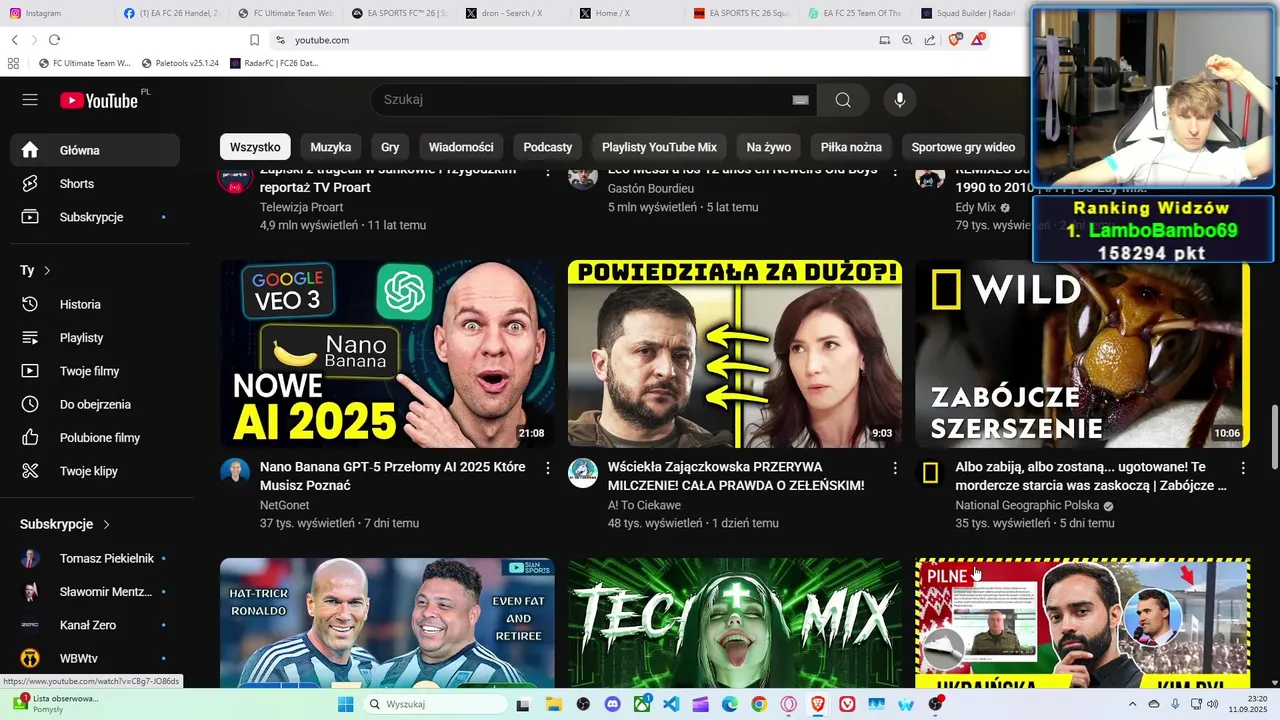Bookmark this page using address bar icon
The image size is (1280, 720).
click(254, 40)
